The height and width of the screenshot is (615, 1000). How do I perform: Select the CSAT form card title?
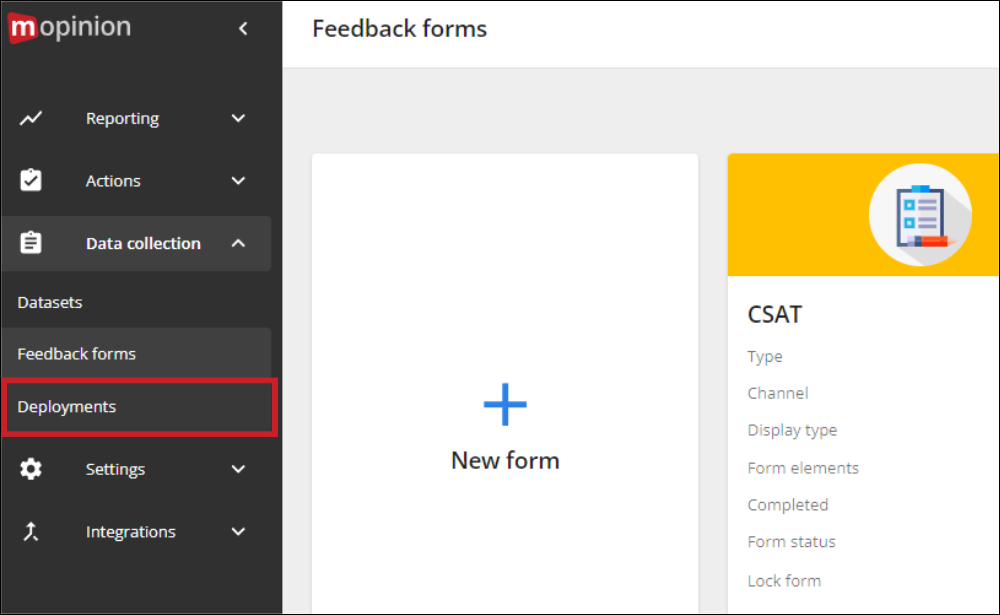click(x=774, y=313)
